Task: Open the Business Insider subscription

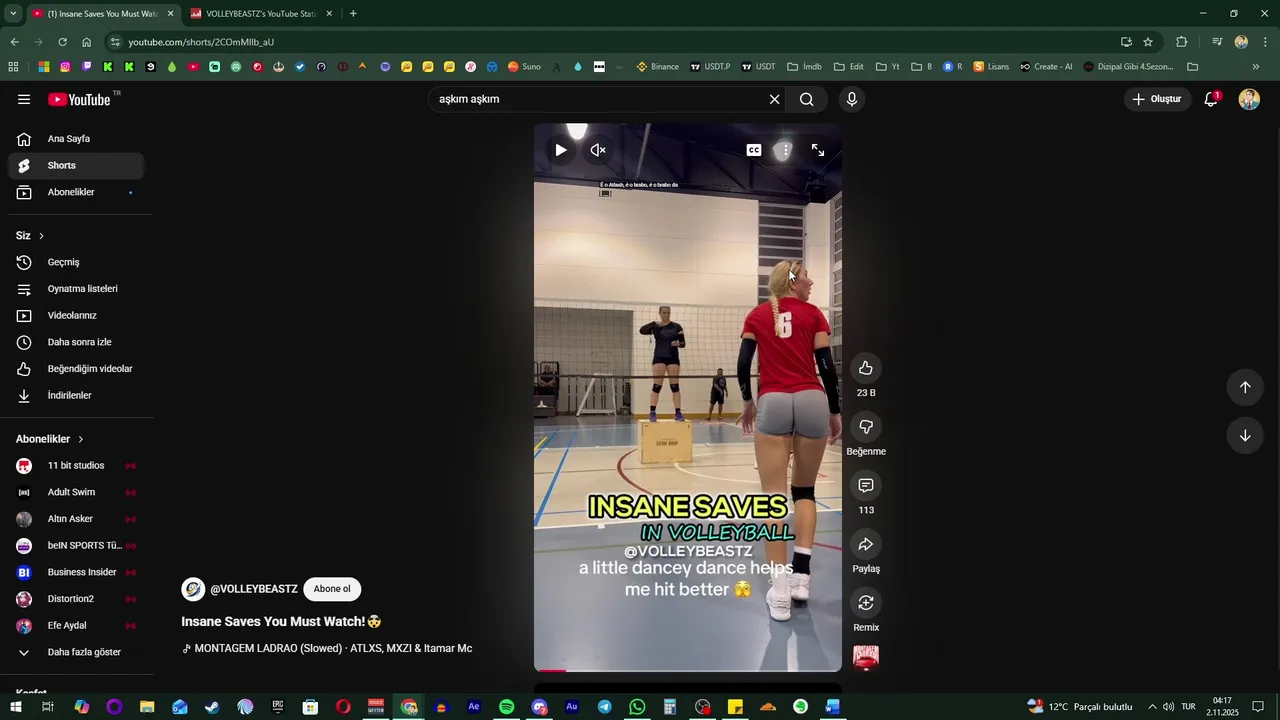Action: coord(77,572)
